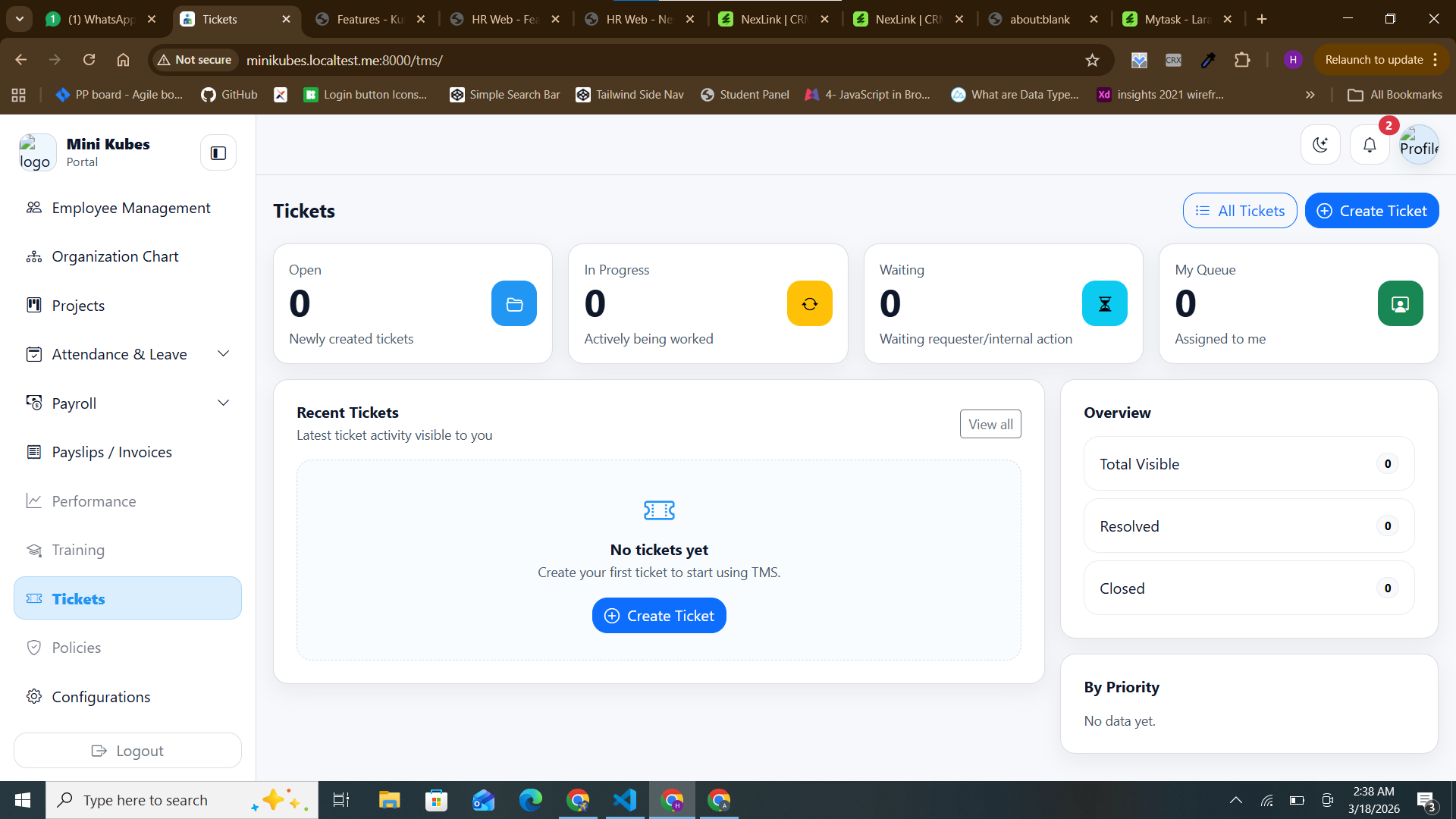
Task: Click View all recent tickets
Action: click(x=990, y=425)
